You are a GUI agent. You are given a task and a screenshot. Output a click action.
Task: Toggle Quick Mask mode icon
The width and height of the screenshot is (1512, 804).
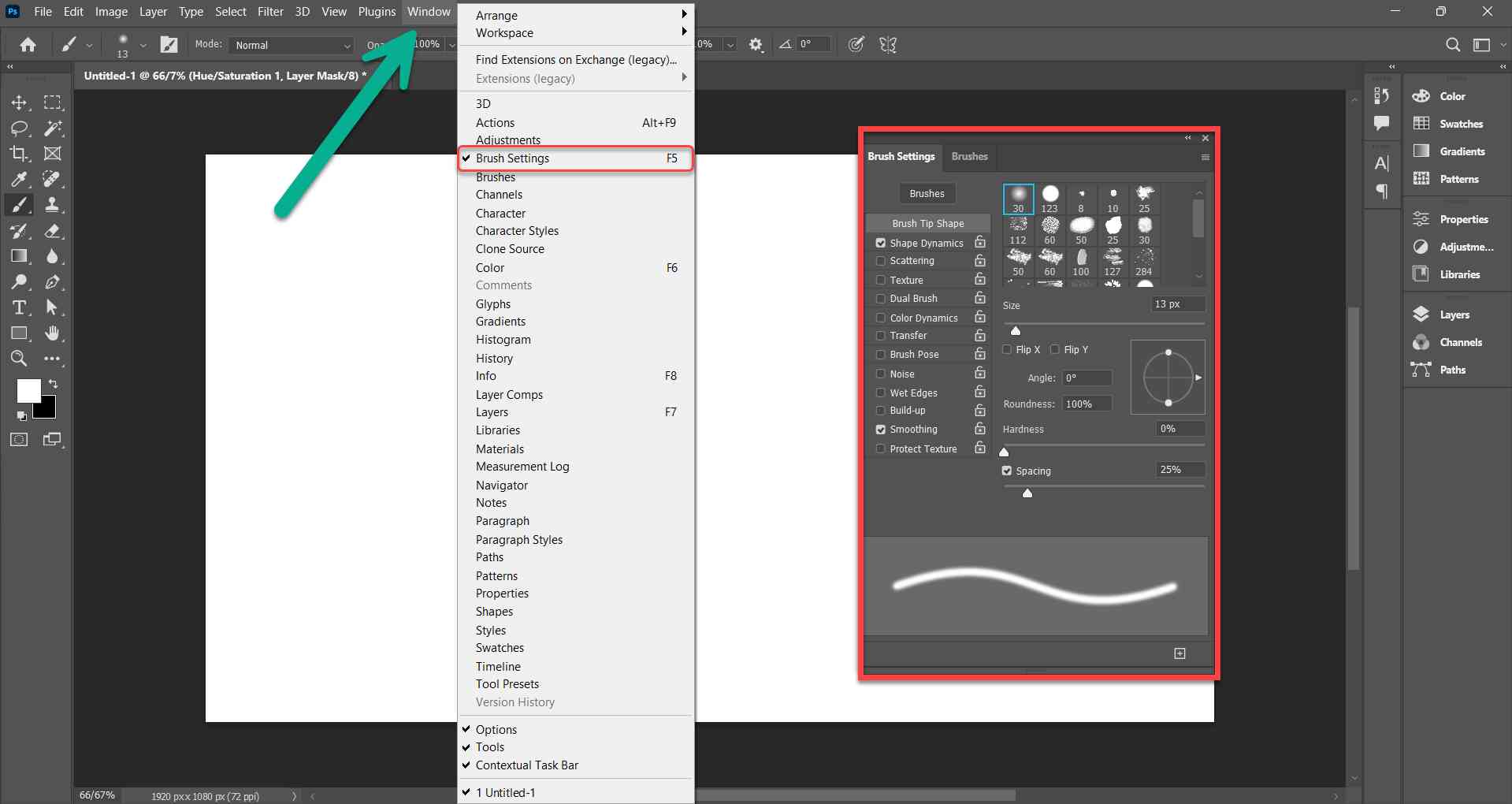[x=19, y=440]
